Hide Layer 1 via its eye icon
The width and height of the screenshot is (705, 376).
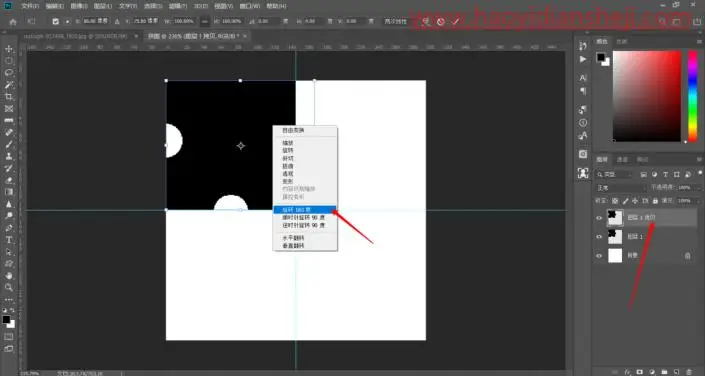(599, 237)
